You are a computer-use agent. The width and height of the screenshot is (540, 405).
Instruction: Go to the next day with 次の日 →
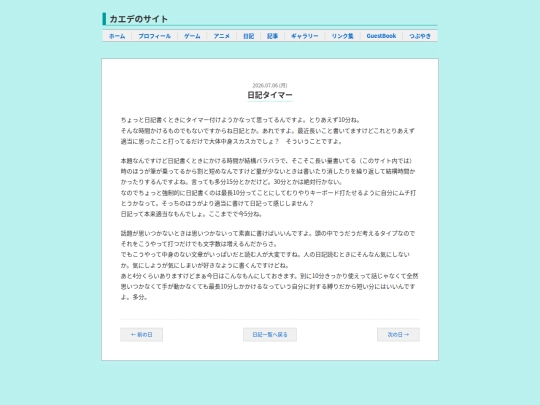point(398,334)
